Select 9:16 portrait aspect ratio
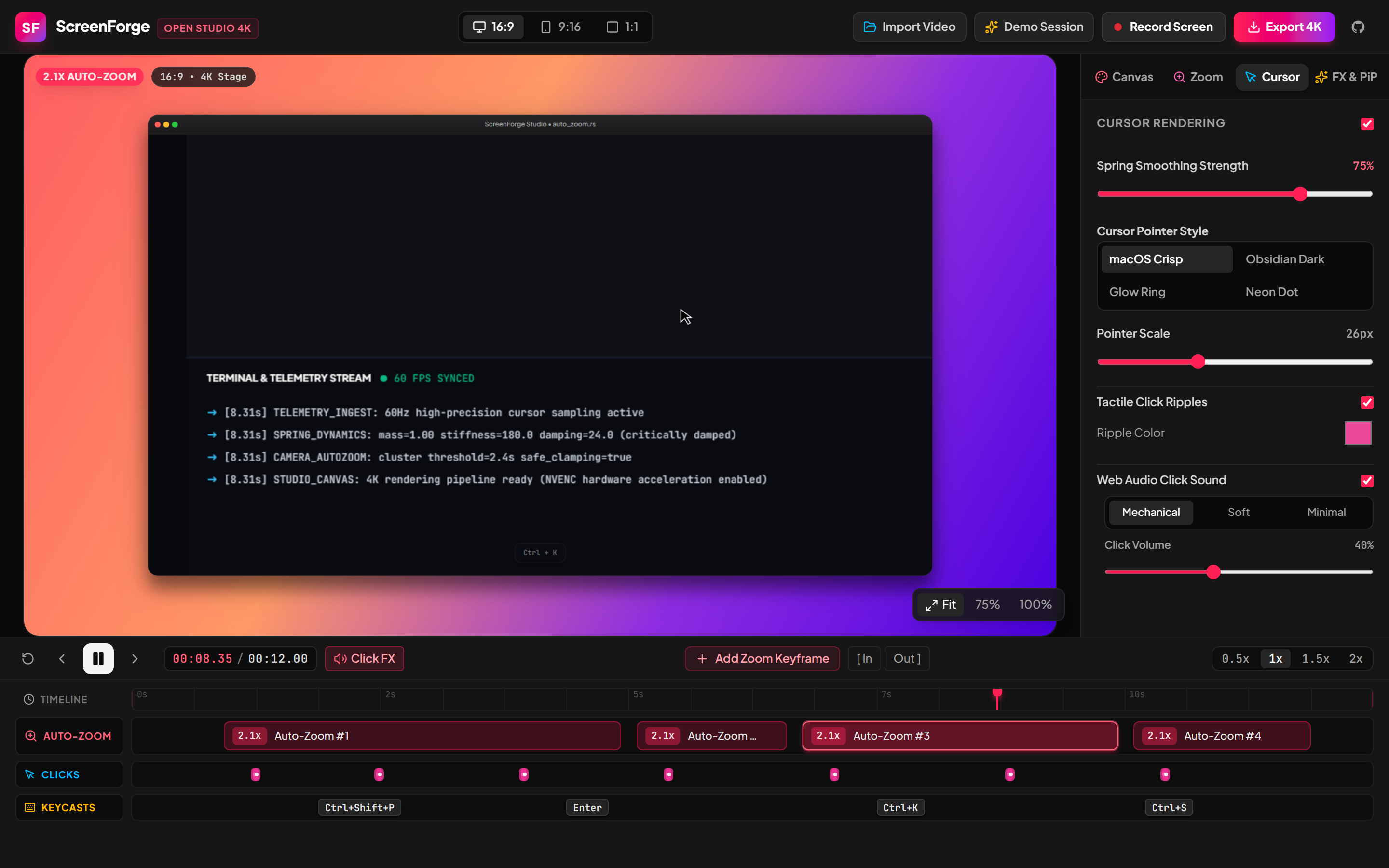Viewport: 1389px width, 868px height. (x=561, y=27)
